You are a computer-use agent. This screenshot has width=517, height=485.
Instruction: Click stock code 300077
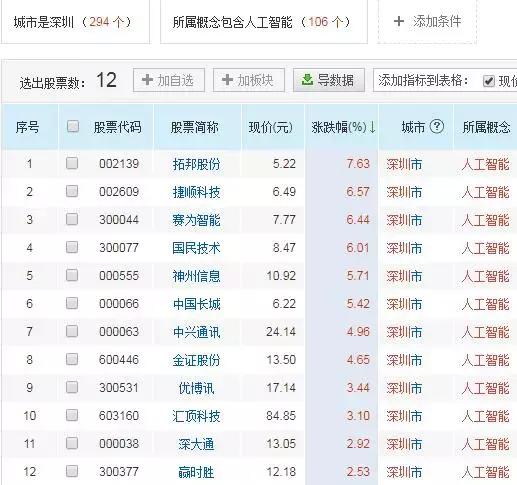(x=119, y=248)
